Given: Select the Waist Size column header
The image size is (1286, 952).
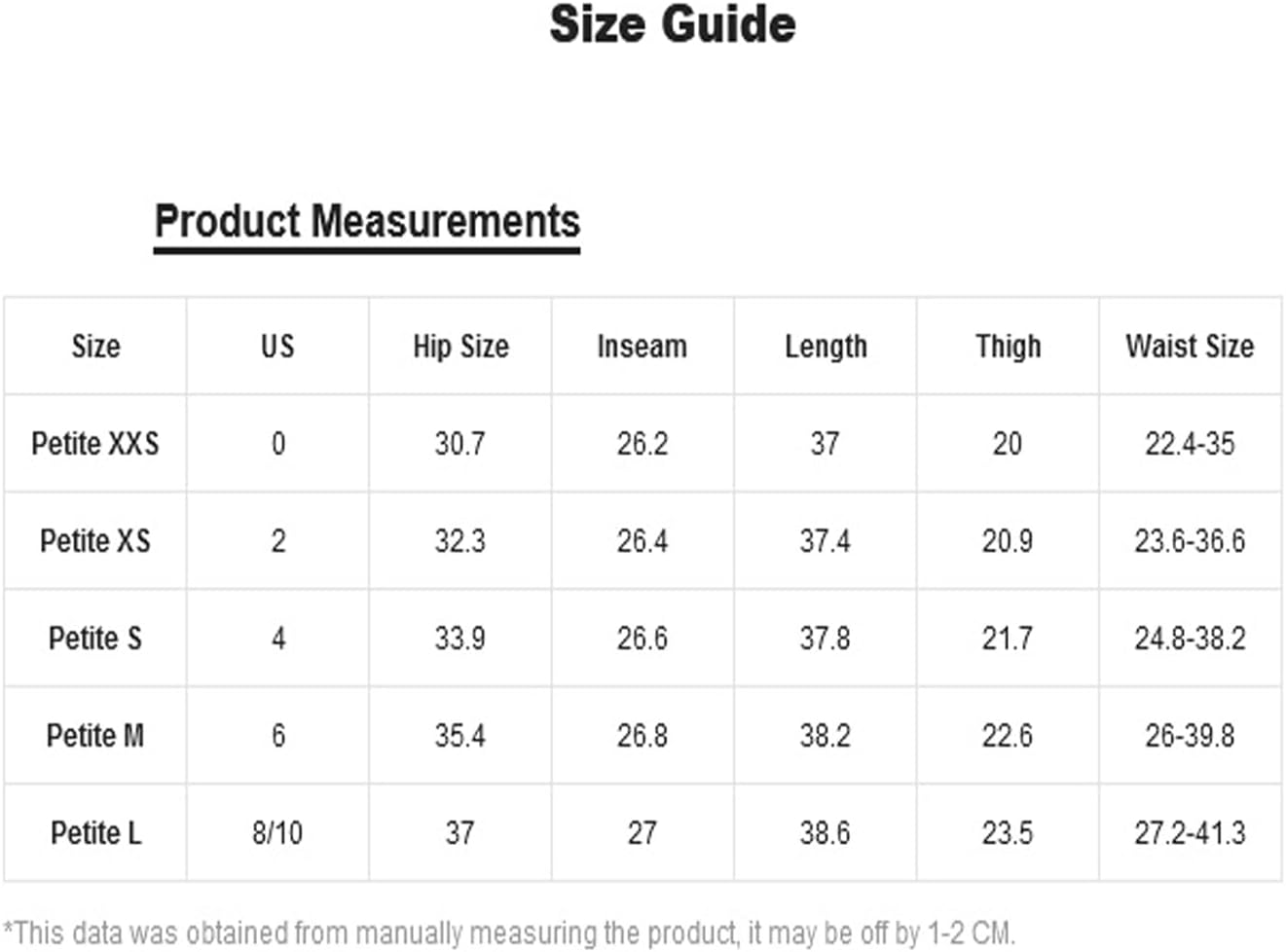Looking at the screenshot, I should point(1190,347).
